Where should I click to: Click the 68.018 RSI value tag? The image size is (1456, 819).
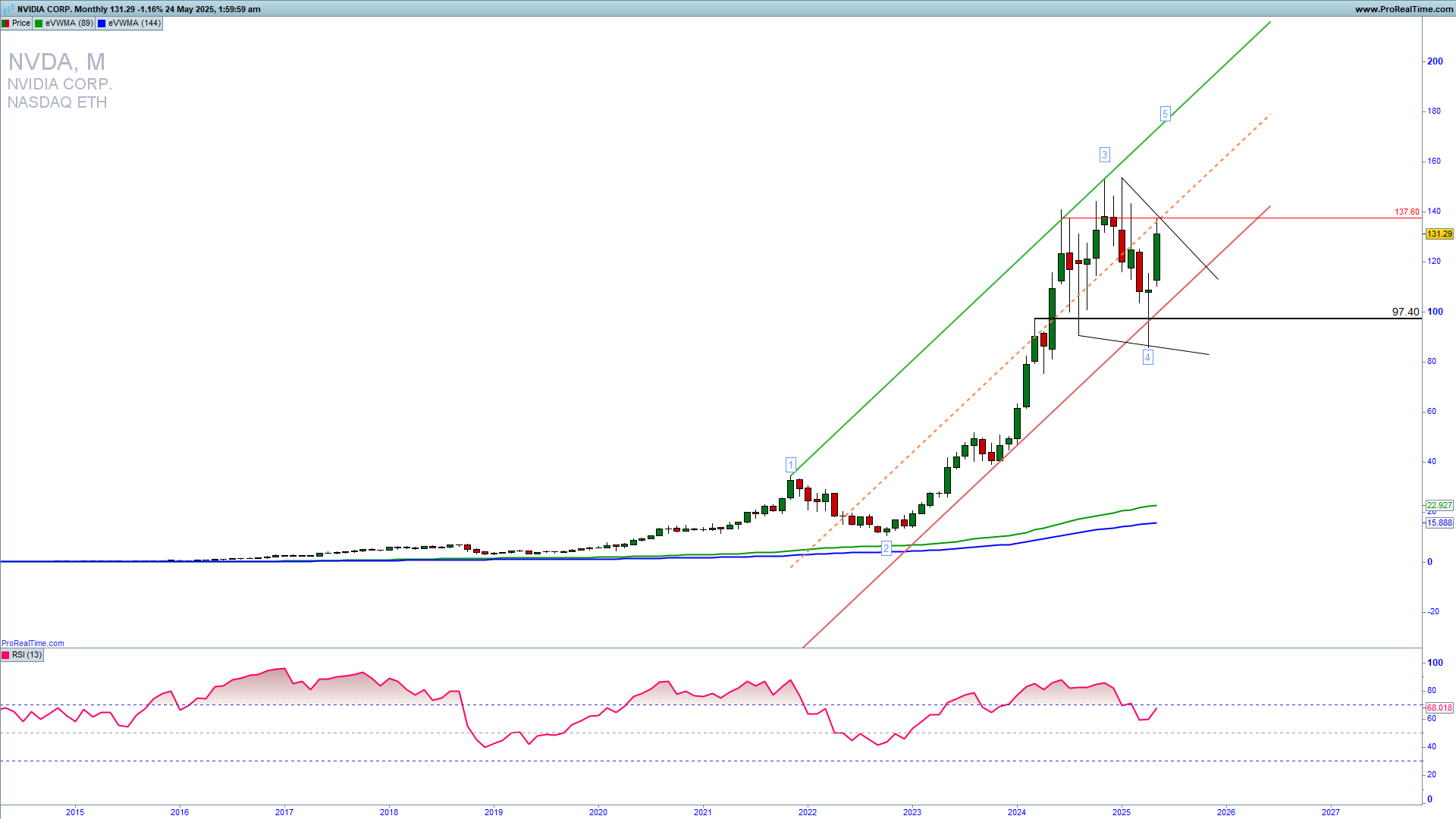(x=1439, y=708)
